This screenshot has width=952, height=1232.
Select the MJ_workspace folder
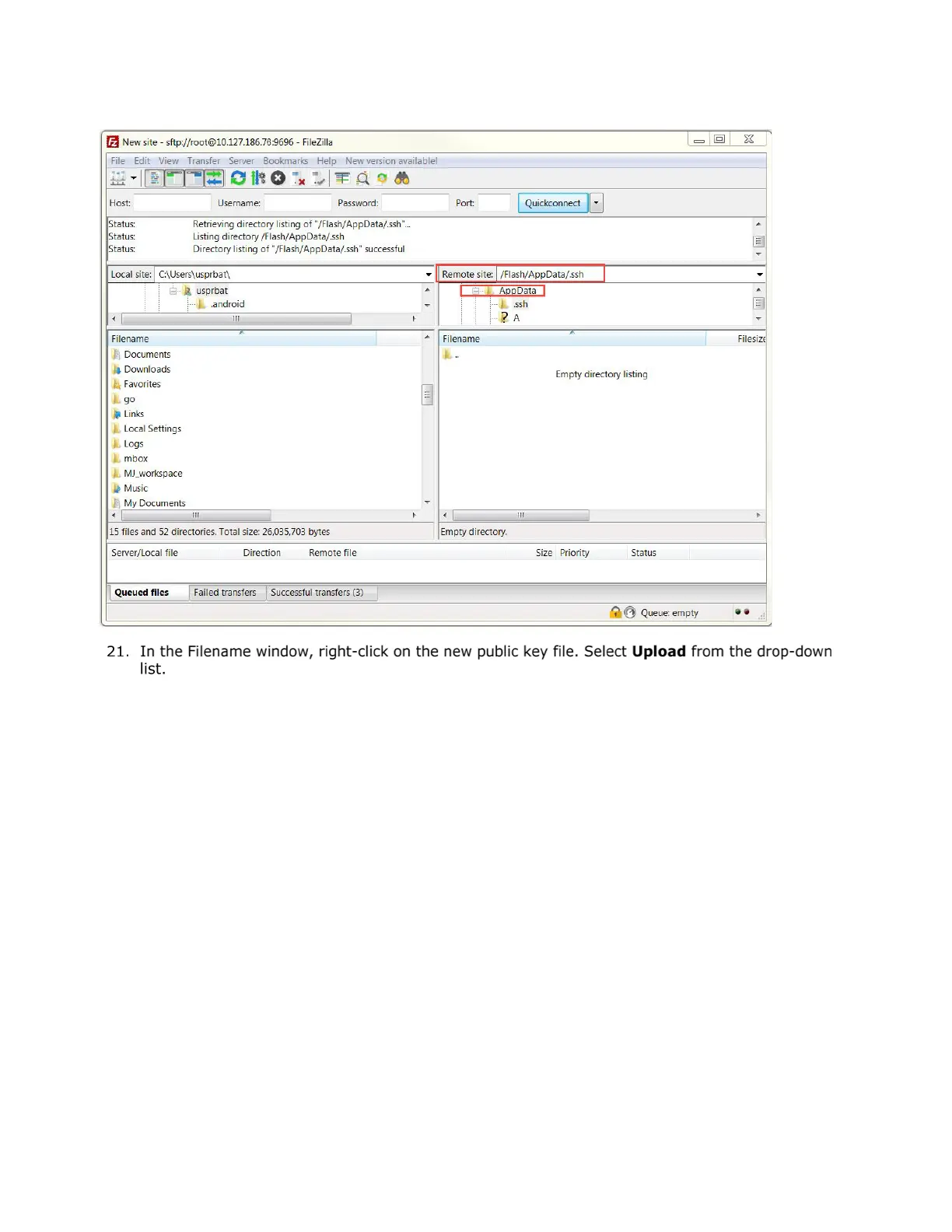[148, 474]
